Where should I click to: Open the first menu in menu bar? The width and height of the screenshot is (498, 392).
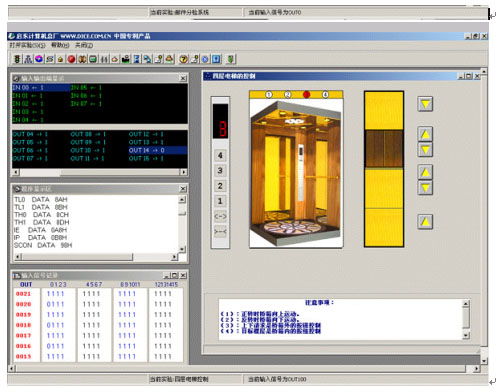[x=27, y=45]
